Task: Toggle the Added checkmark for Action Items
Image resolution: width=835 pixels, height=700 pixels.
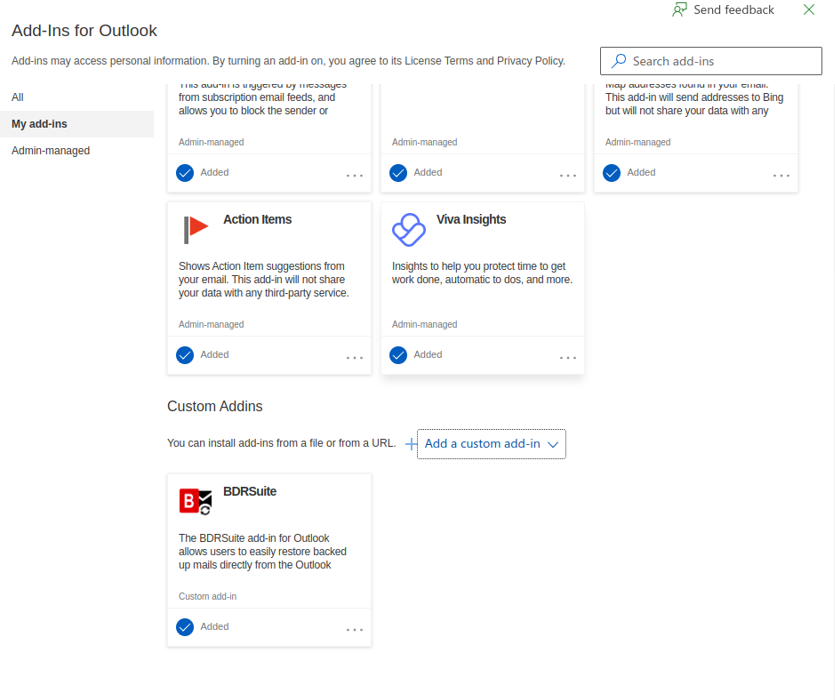Action: coord(185,355)
